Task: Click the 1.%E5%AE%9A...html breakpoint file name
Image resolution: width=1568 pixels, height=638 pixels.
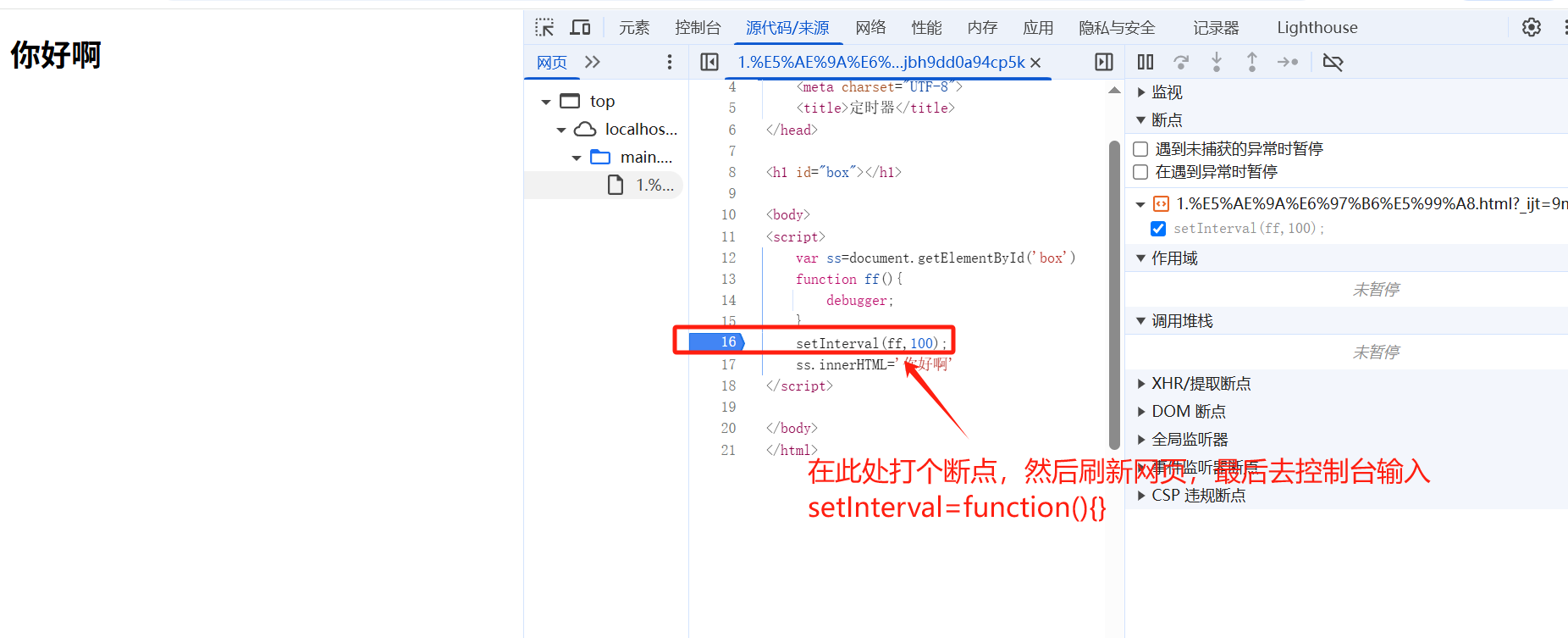Action: click(1372, 203)
